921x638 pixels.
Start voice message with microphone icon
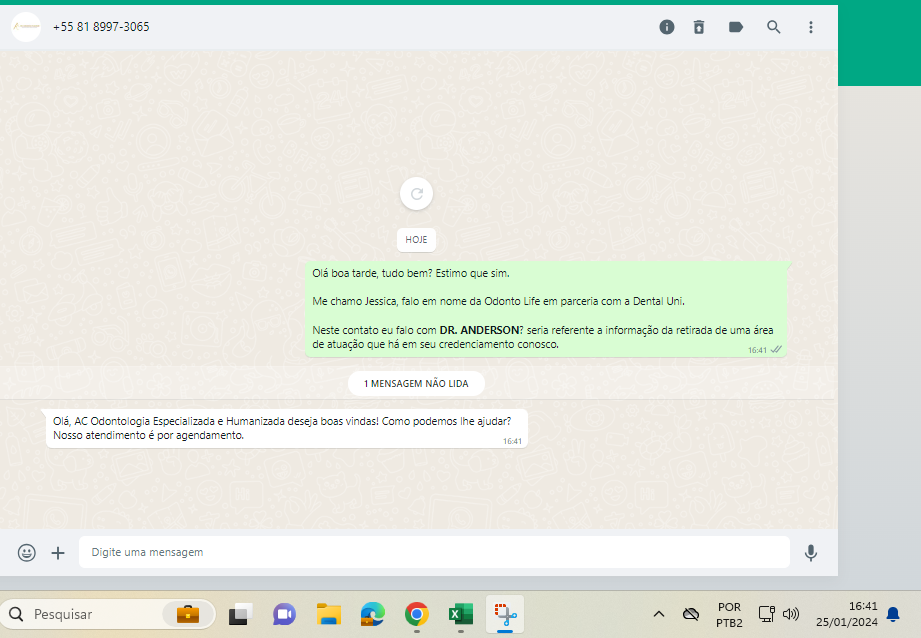pos(811,553)
